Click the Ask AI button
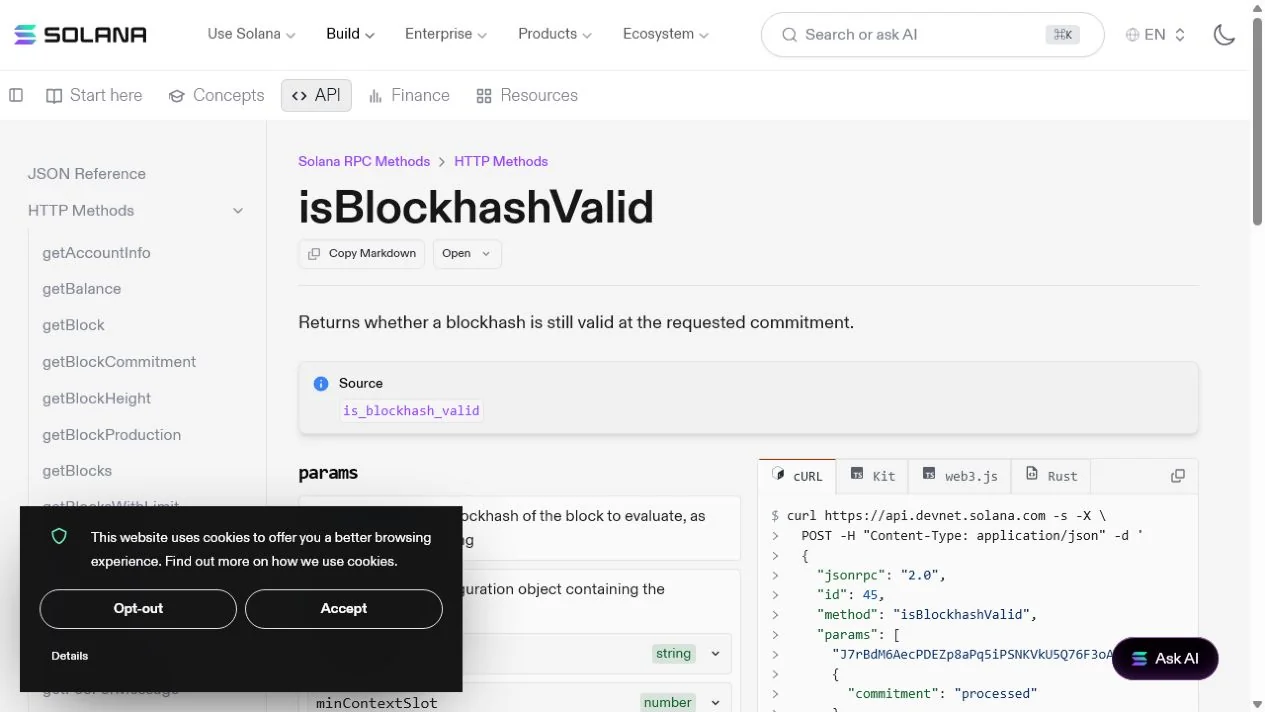 click(x=1165, y=659)
